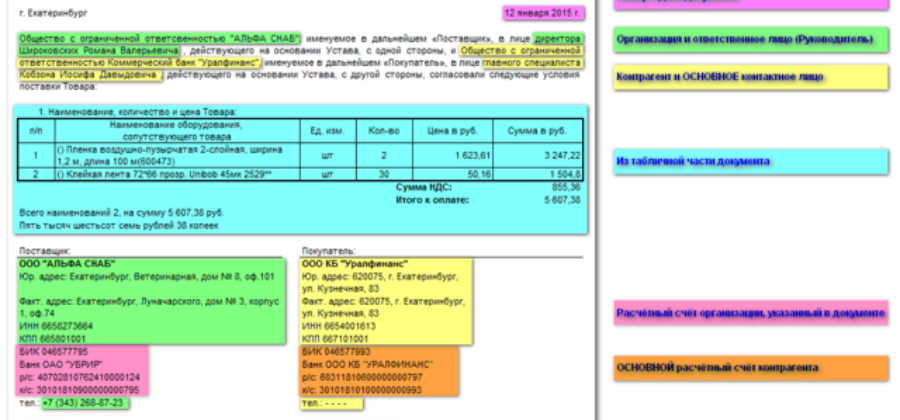Viewport: 900px width, 420px height.
Task: Click the account 'к/с: 30101810100000000993'
Action: coord(362,390)
